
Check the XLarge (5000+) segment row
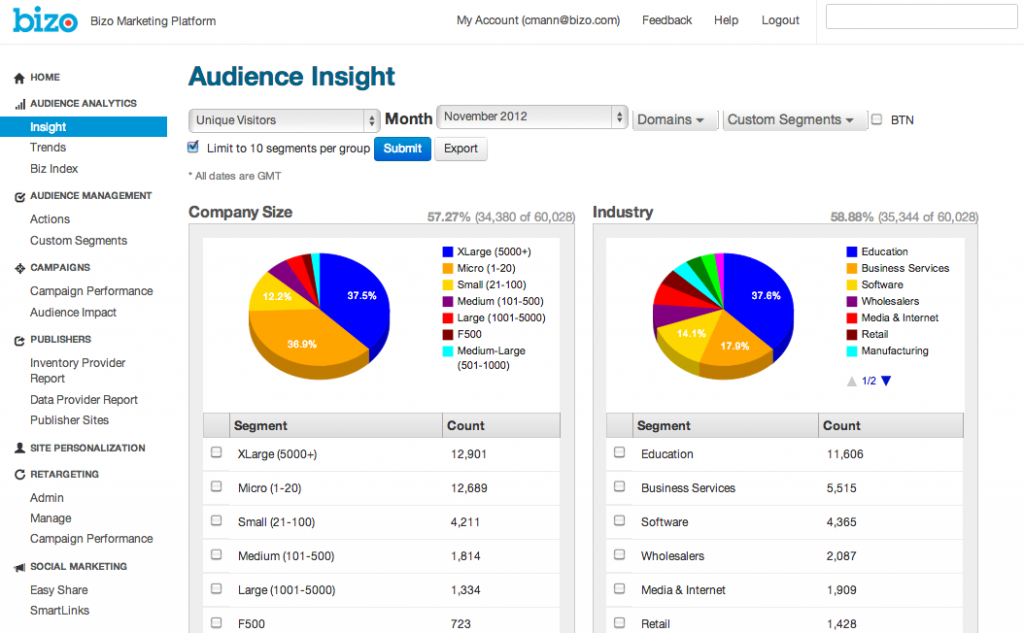point(216,452)
